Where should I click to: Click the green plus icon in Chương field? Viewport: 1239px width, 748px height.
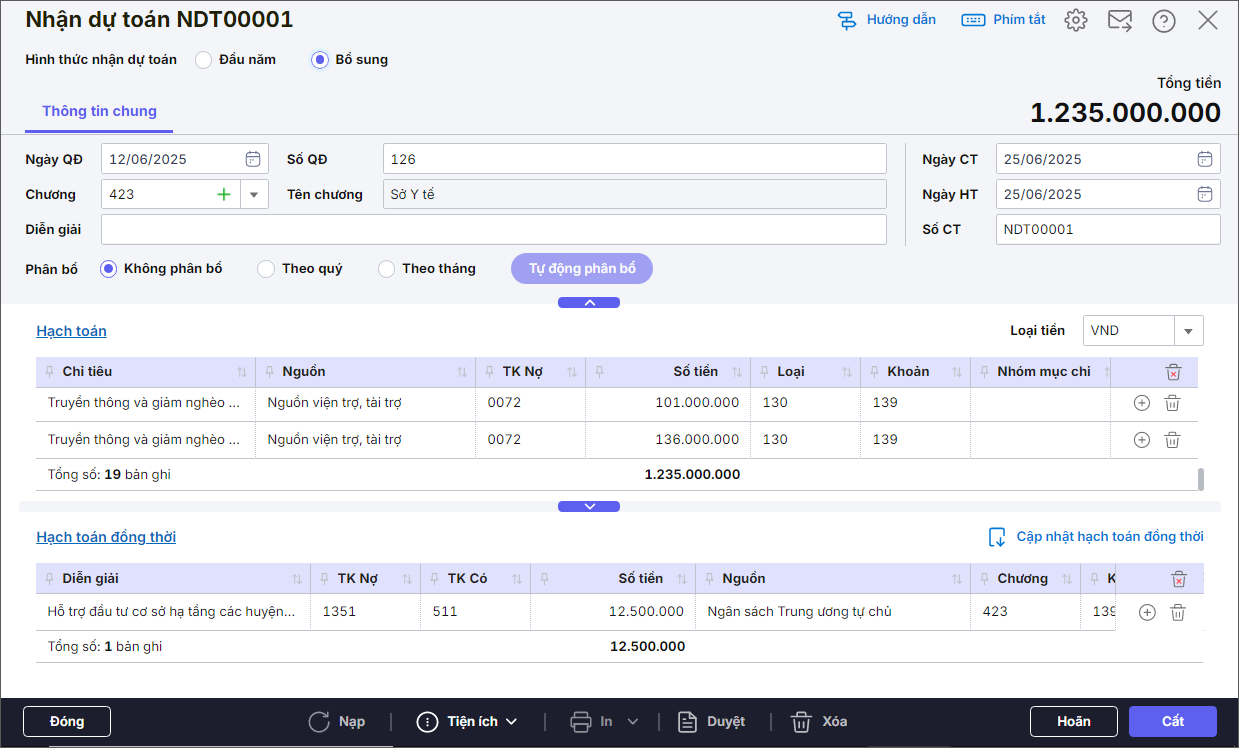tap(224, 194)
